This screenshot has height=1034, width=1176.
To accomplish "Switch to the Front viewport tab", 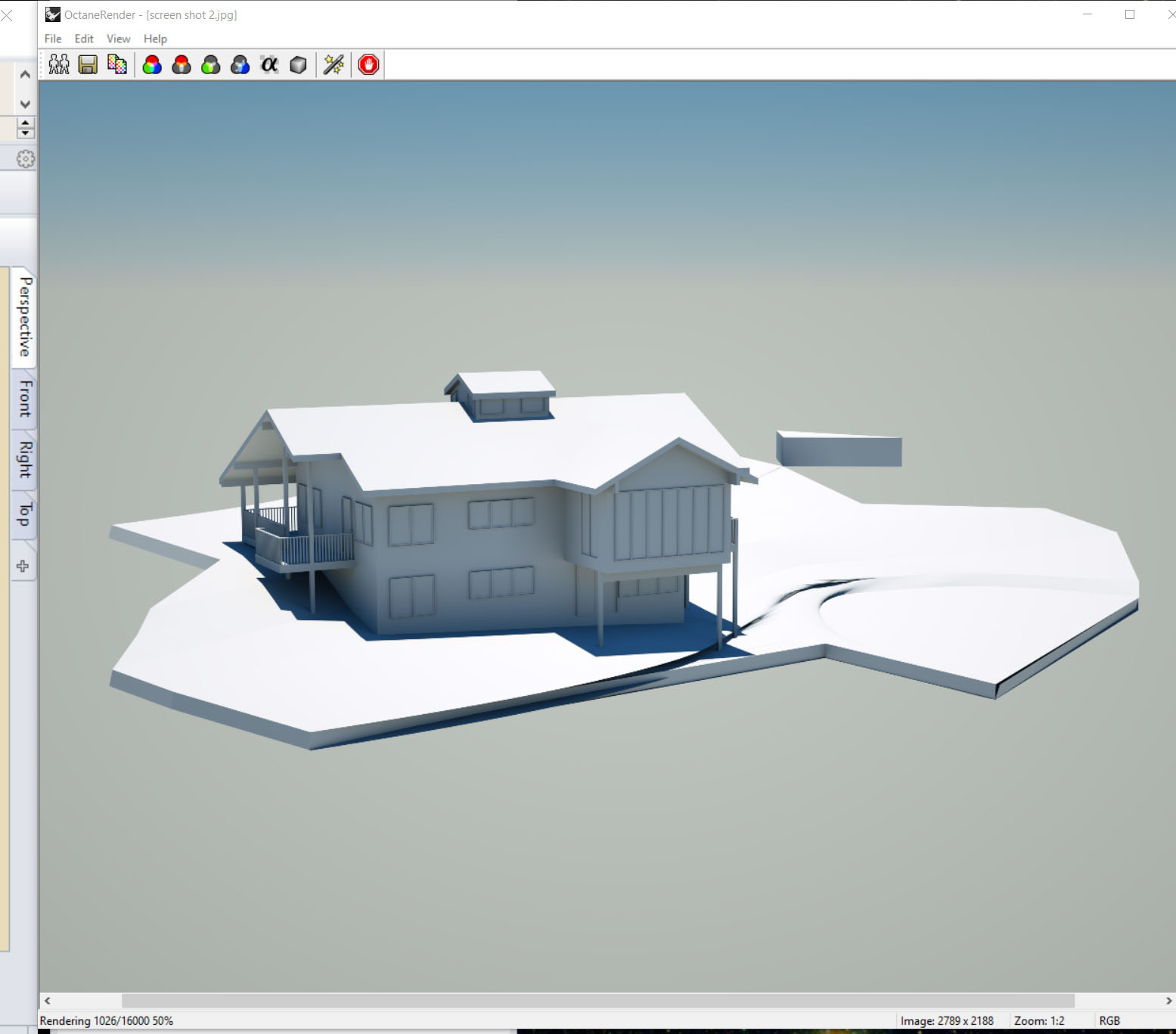I will point(25,399).
